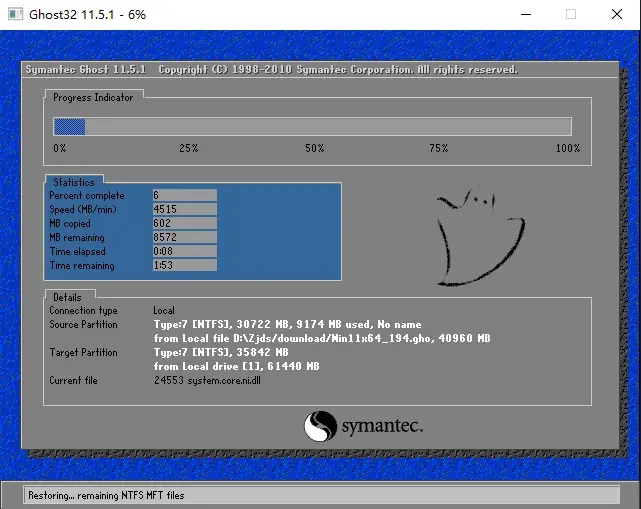Click the Current file label
This screenshot has width=641, height=509.
74,380
